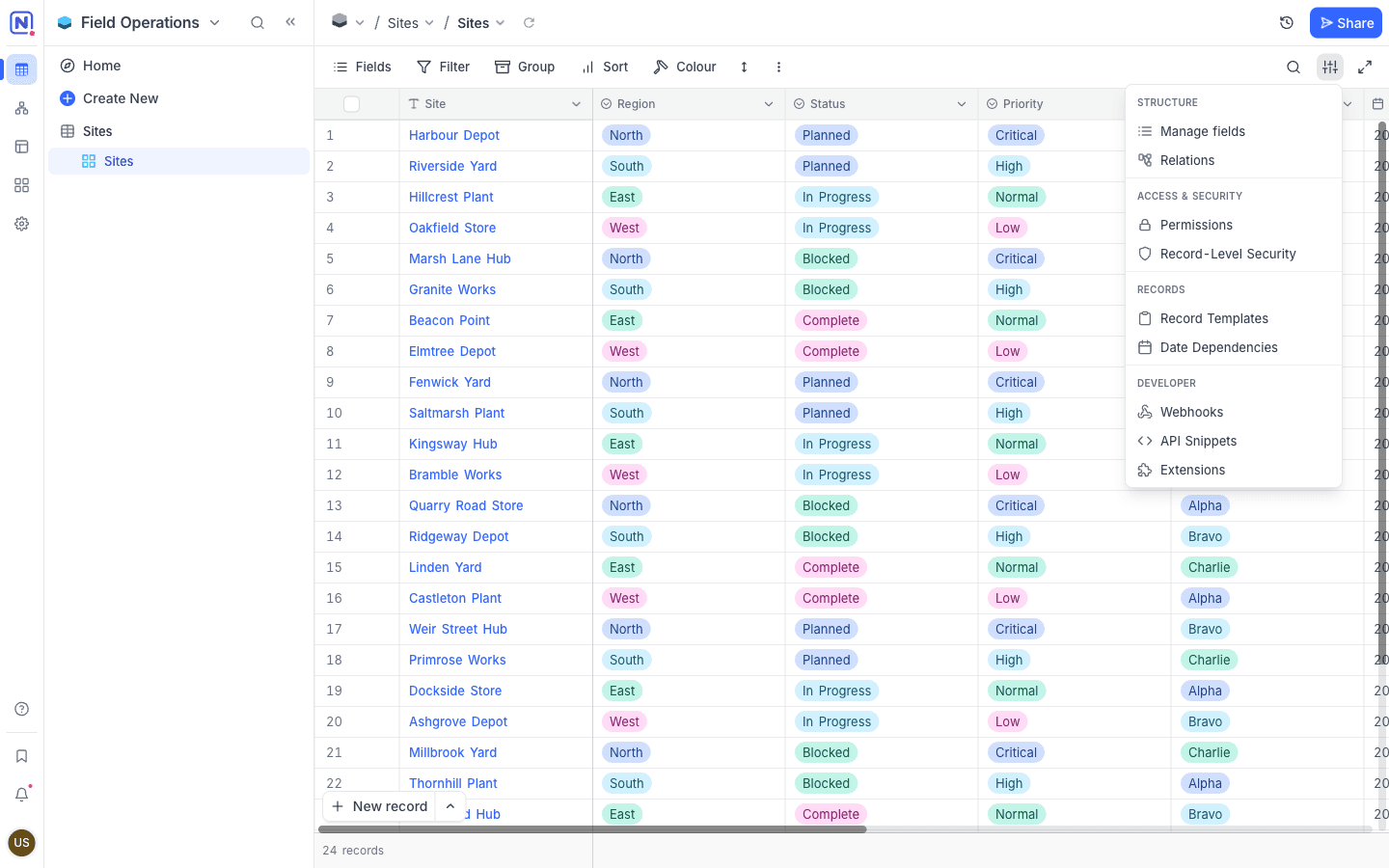
Task: Open the Fields toolbar option
Action: [362, 67]
